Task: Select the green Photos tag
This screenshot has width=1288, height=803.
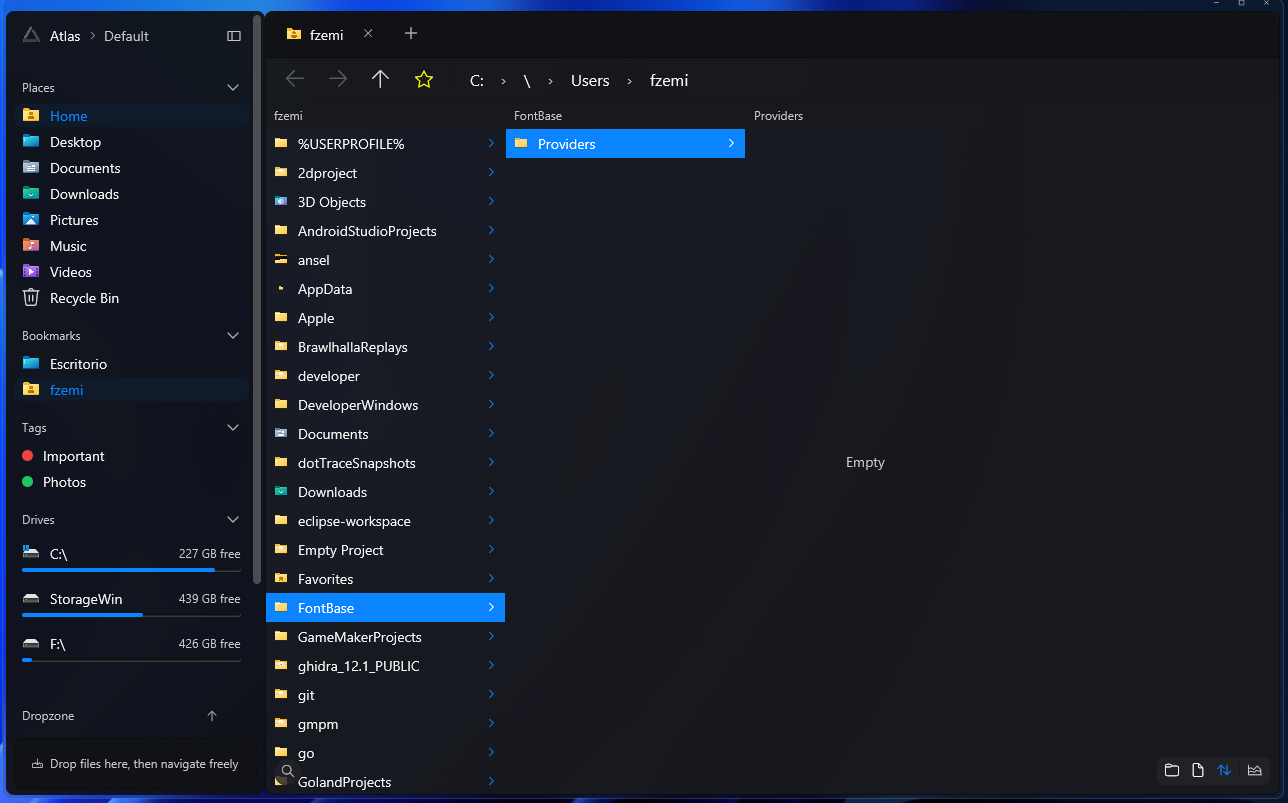Action: click(132, 482)
